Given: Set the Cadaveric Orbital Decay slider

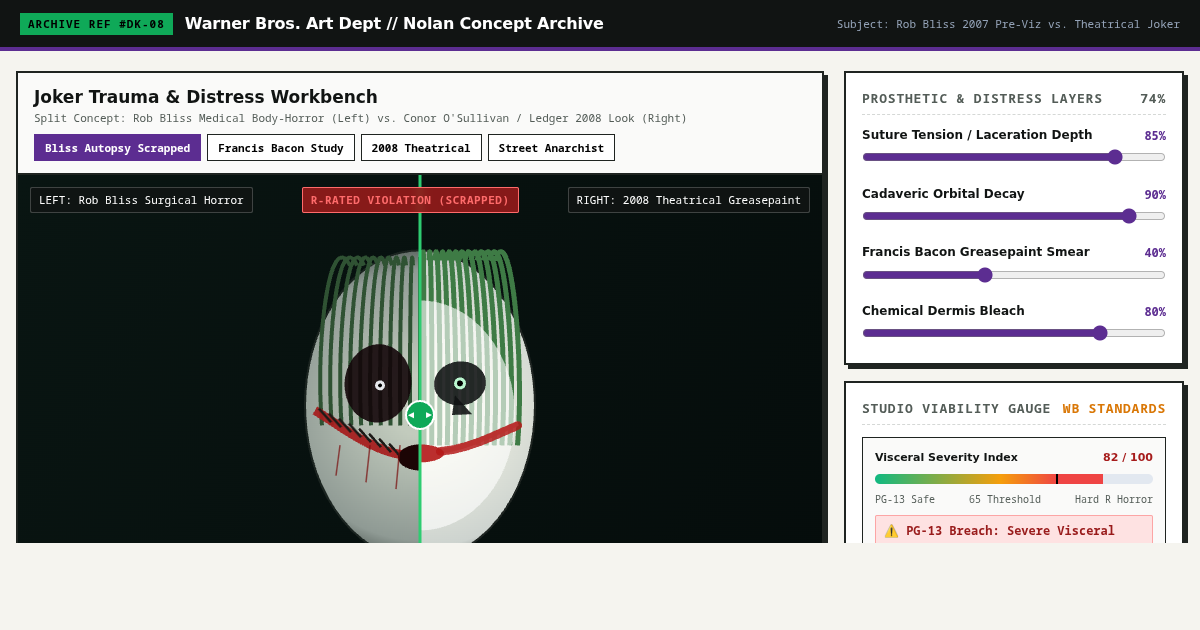Looking at the screenshot, I should [x=1014, y=216].
